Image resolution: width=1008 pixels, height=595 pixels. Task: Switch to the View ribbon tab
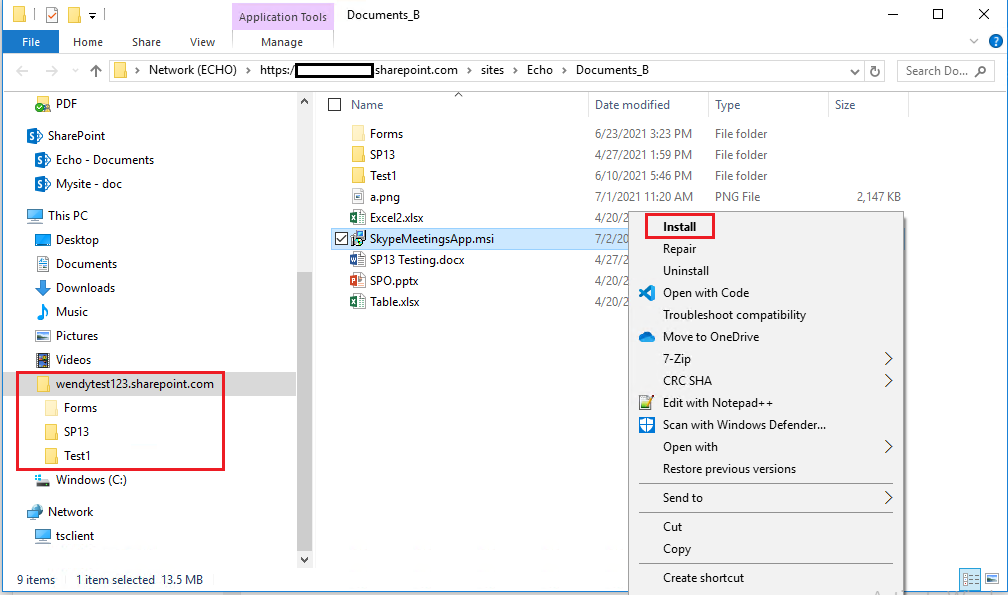click(202, 42)
